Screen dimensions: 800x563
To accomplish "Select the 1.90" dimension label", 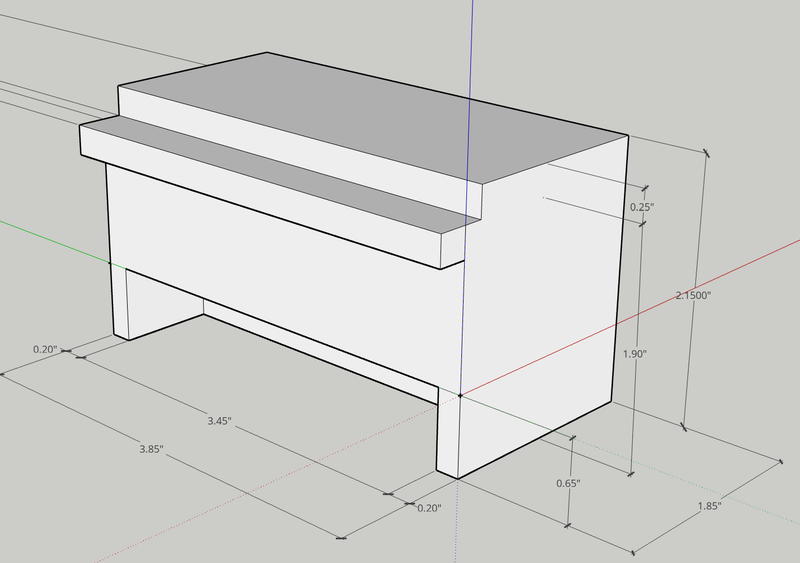I will (635, 354).
